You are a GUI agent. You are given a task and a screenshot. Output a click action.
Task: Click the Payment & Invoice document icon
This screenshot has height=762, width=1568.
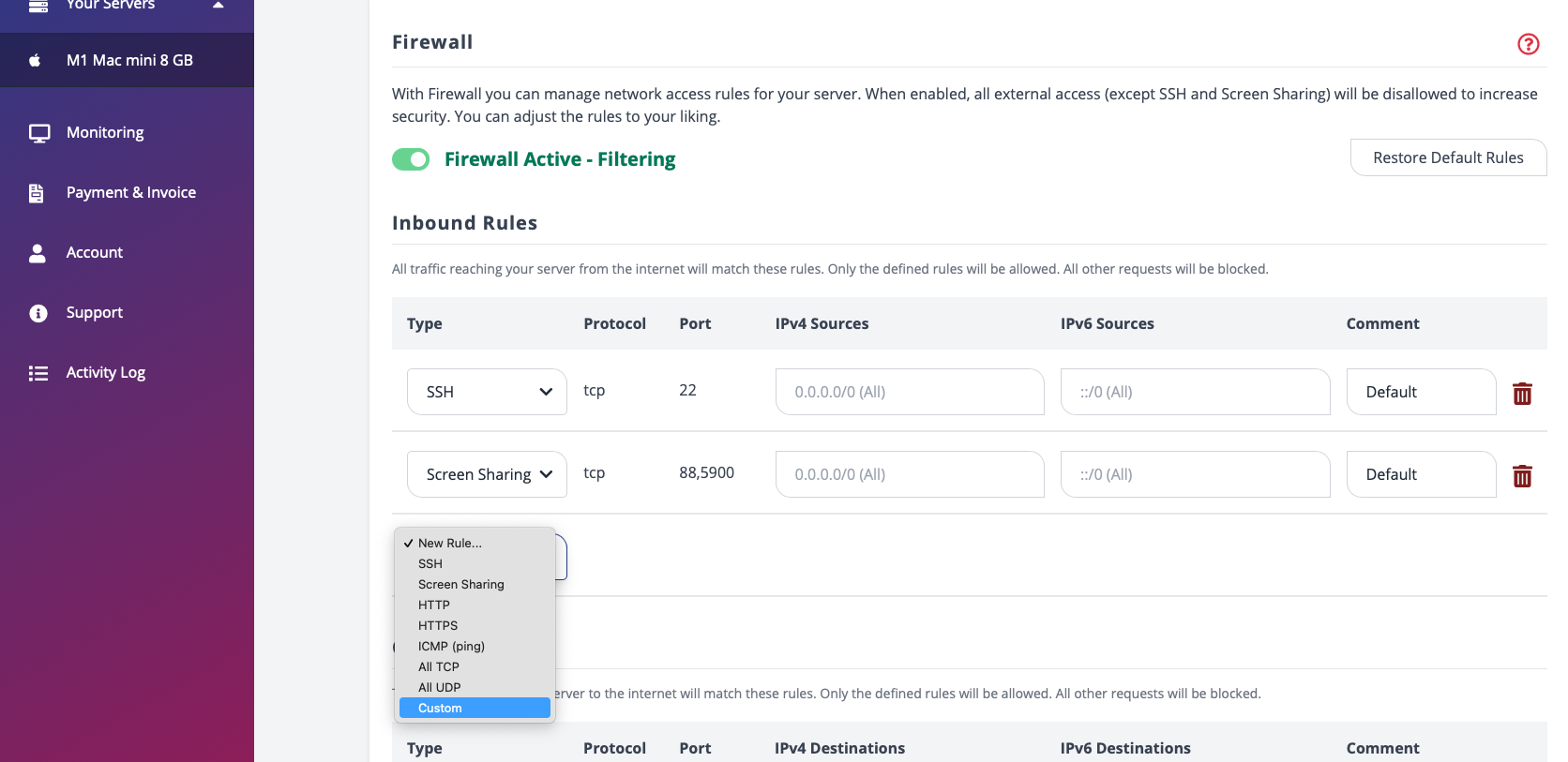tap(37, 193)
